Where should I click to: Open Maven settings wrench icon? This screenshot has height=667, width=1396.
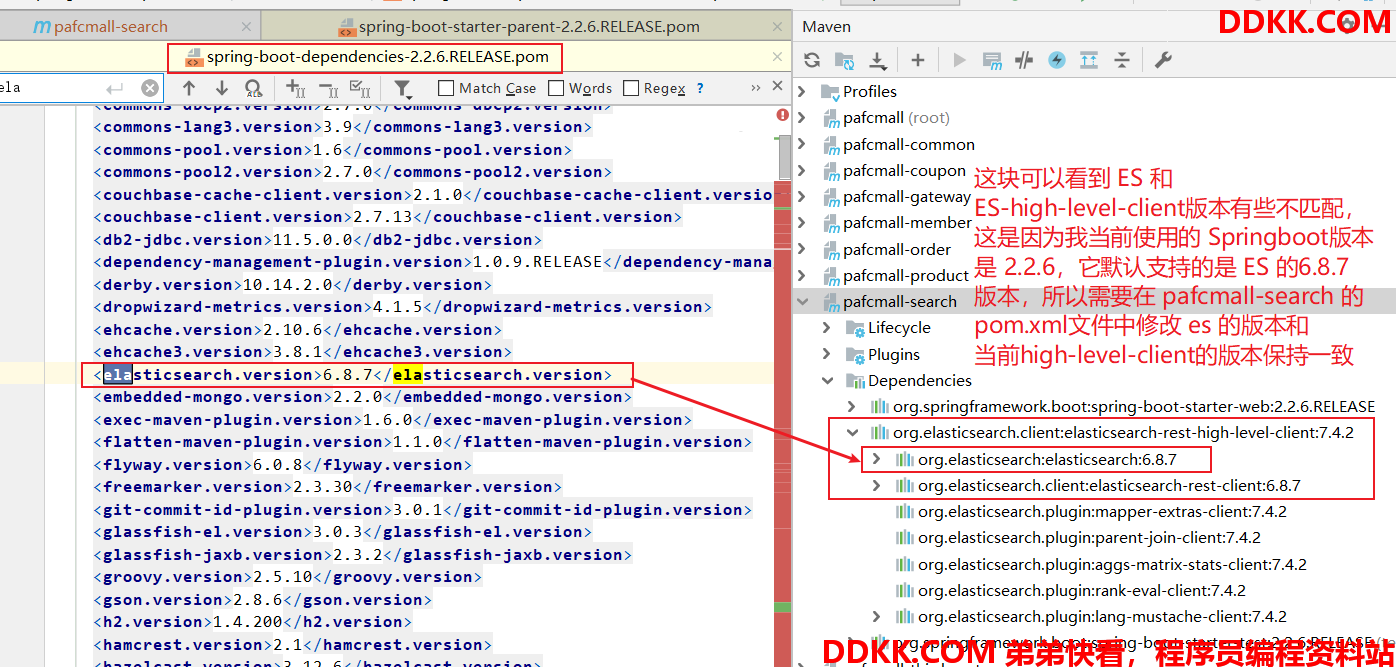(1163, 60)
